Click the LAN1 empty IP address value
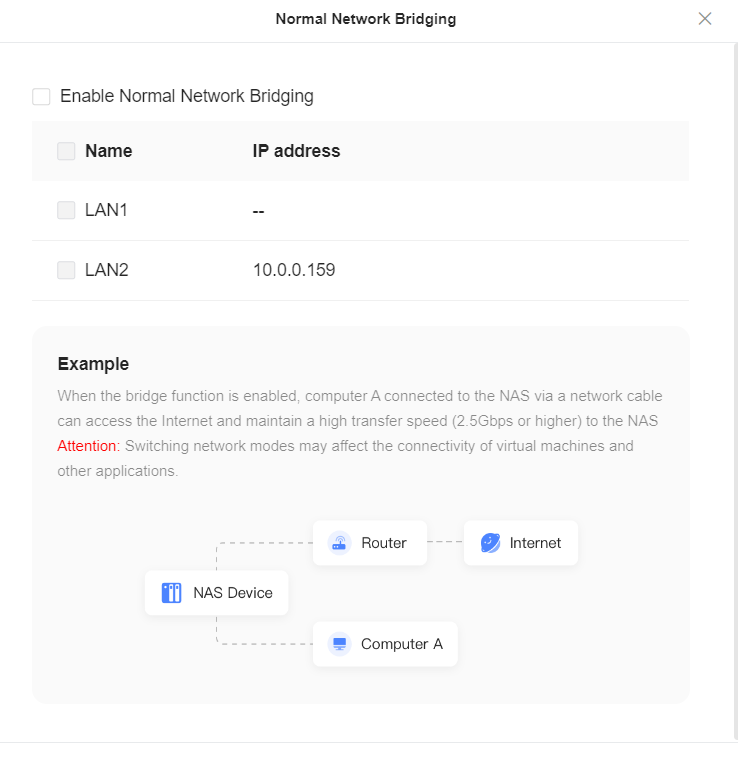 tap(258, 211)
